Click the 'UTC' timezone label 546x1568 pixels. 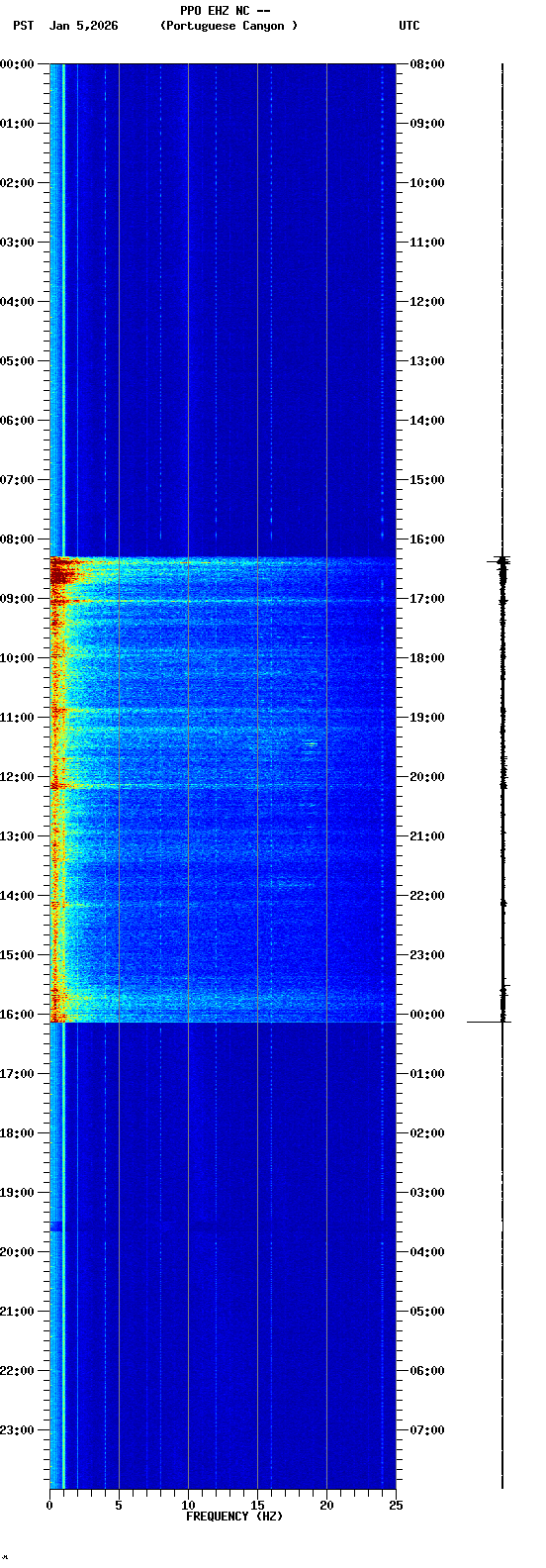tap(409, 26)
